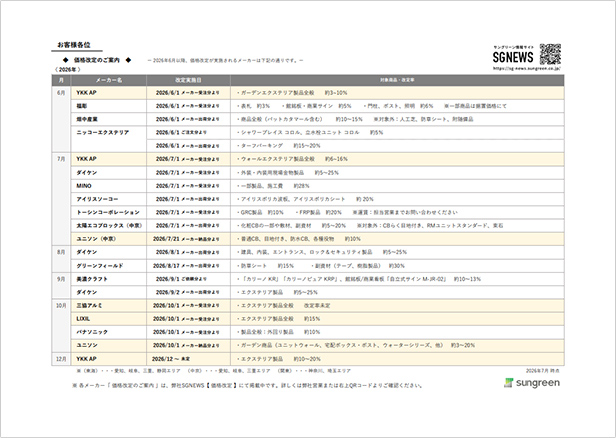Select the 6月 month cell
Image resolution: width=616 pixels, height=438 pixels.
tap(61, 119)
